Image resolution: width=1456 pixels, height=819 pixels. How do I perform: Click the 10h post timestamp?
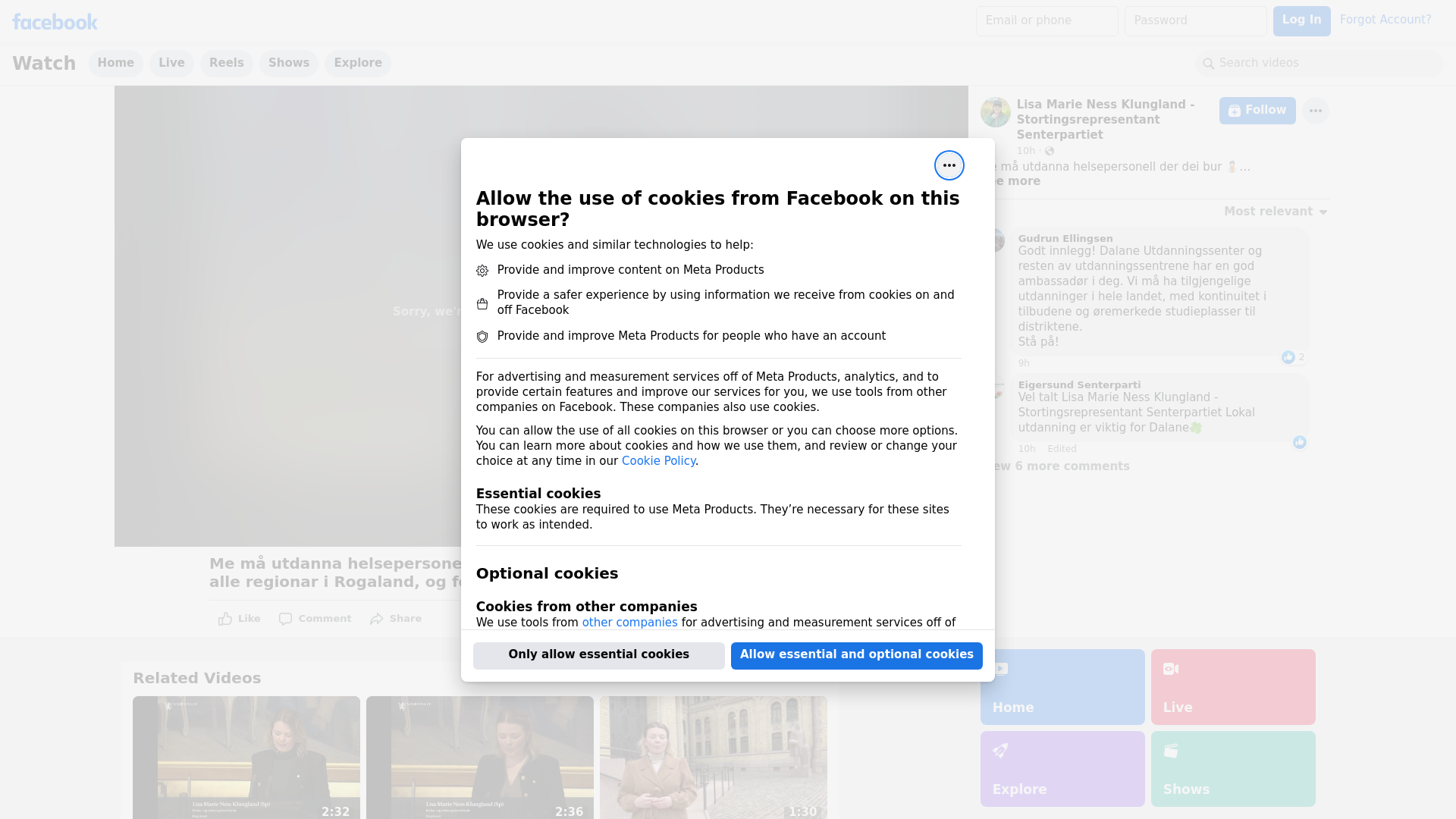pyautogui.click(x=1025, y=151)
